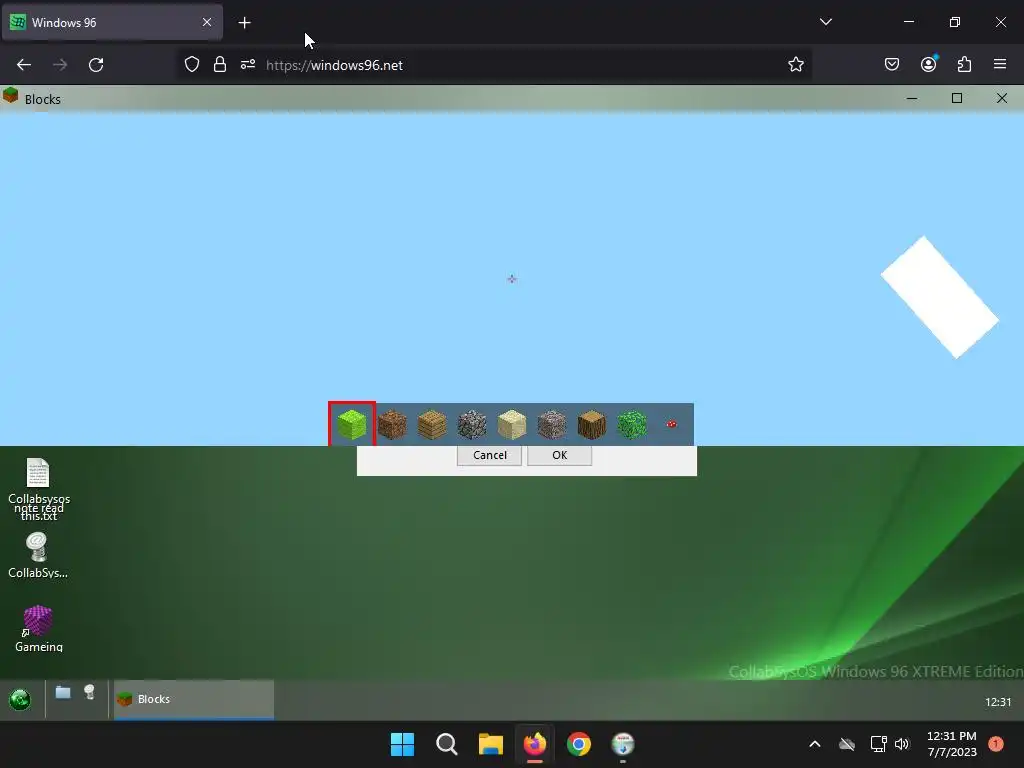Select the sand block in hotbar
Screen dimensions: 1024x768
point(511,424)
